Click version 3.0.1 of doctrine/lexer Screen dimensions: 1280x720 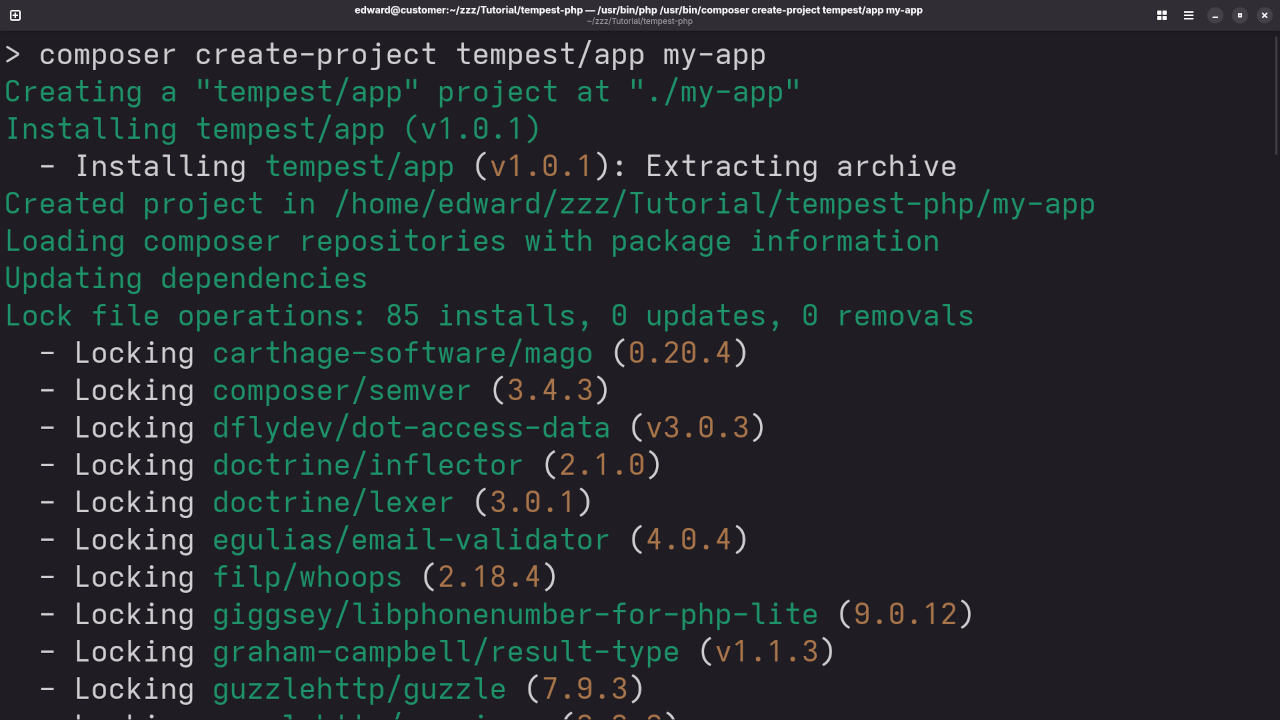[533, 502]
